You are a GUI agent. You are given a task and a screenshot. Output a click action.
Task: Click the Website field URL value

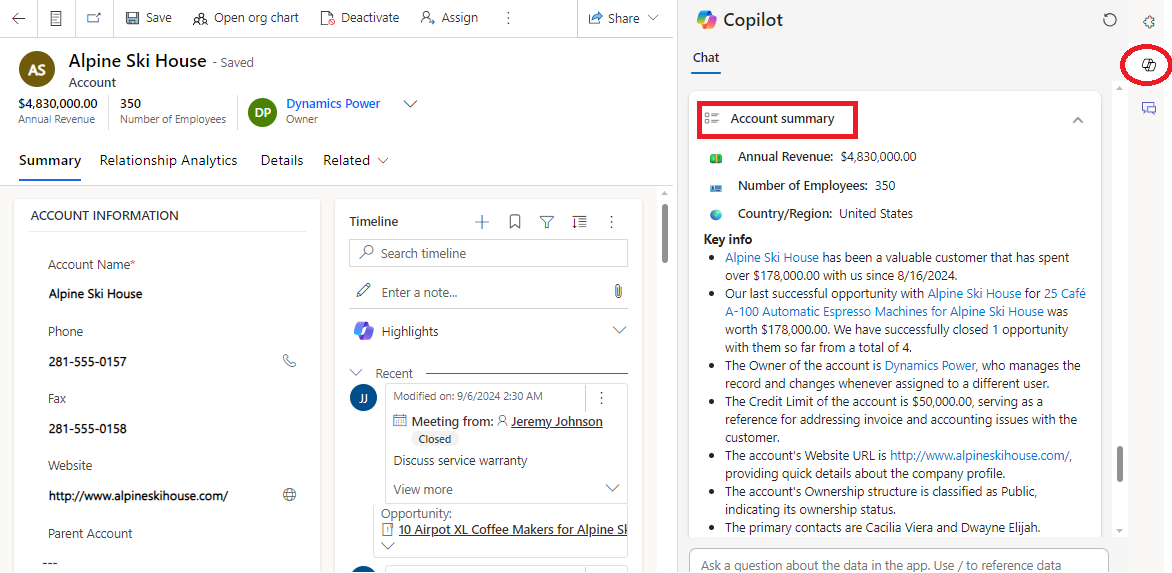coord(138,495)
